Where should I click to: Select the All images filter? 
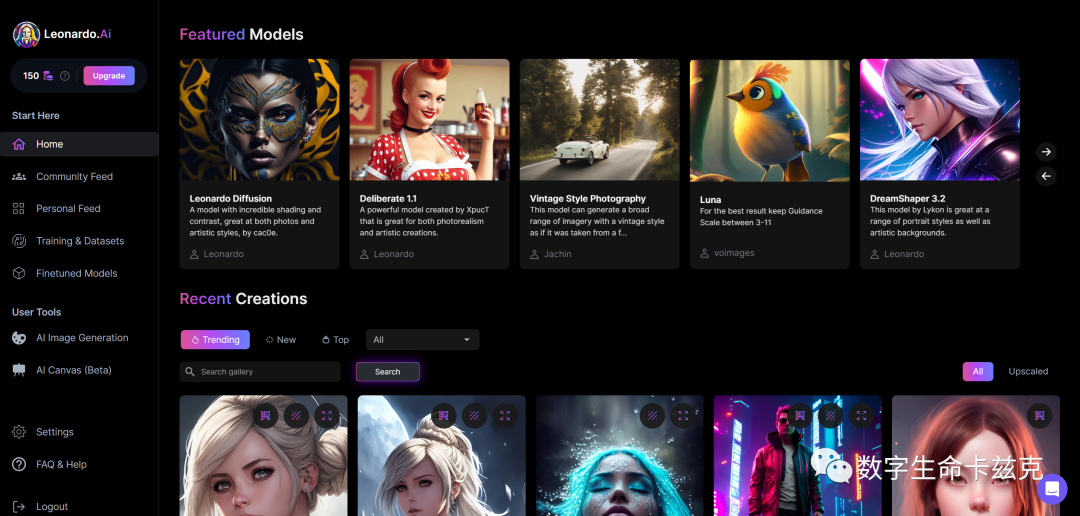978,371
